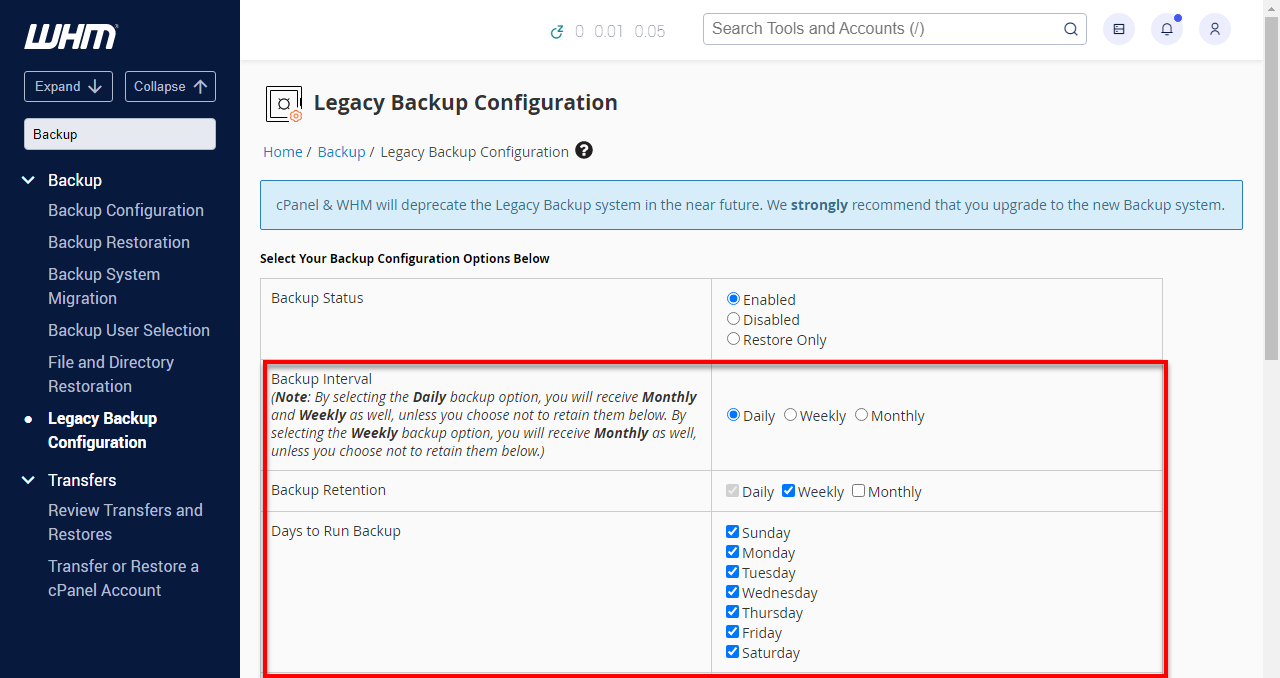Click the magnifier icon in the search bar
The height and width of the screenshot is (678, 1280).
(x=1070, y=29)
